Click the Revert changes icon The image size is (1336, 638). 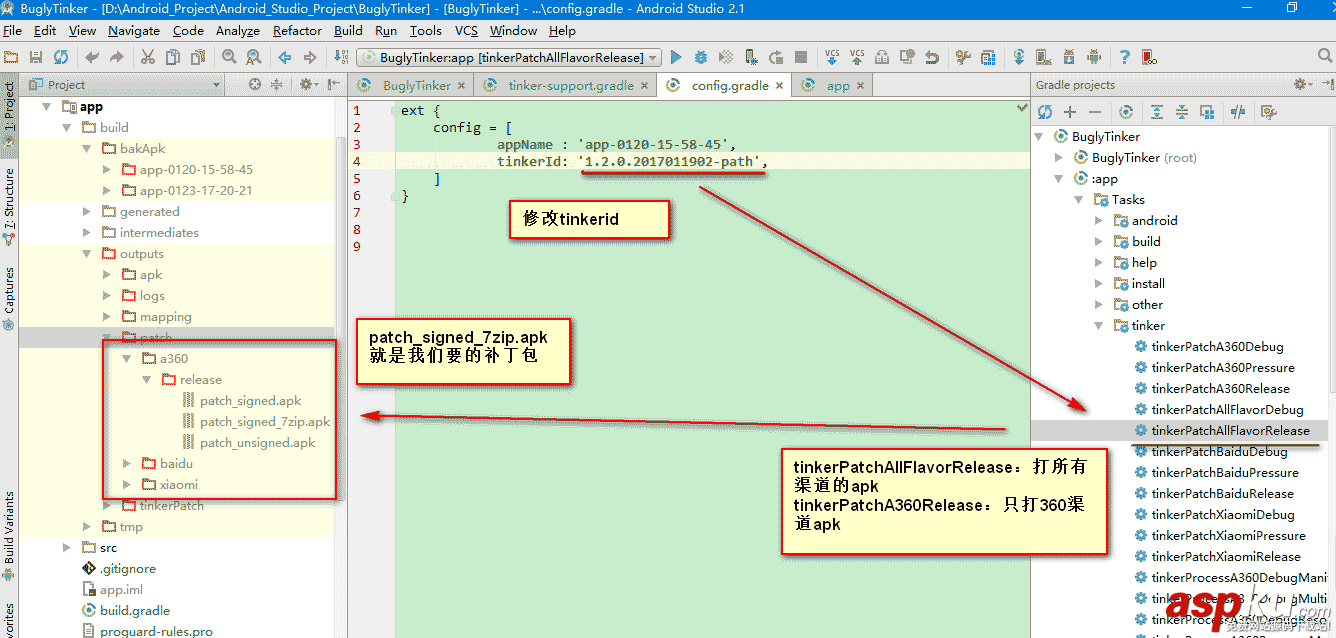tap(932, 58)
